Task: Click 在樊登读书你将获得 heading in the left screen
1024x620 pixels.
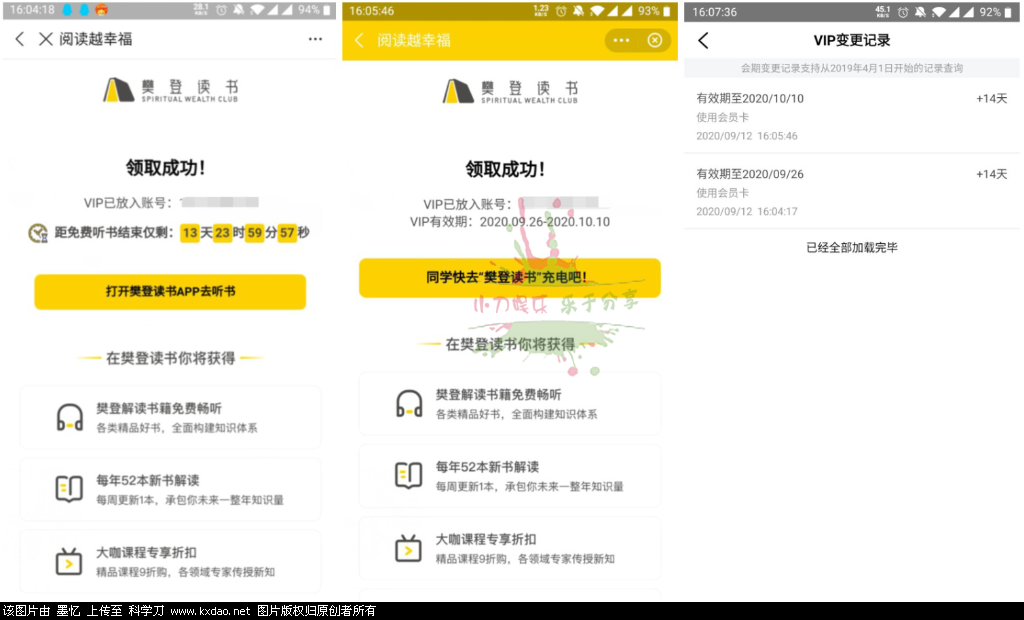Action: click(x=170, y=358)
